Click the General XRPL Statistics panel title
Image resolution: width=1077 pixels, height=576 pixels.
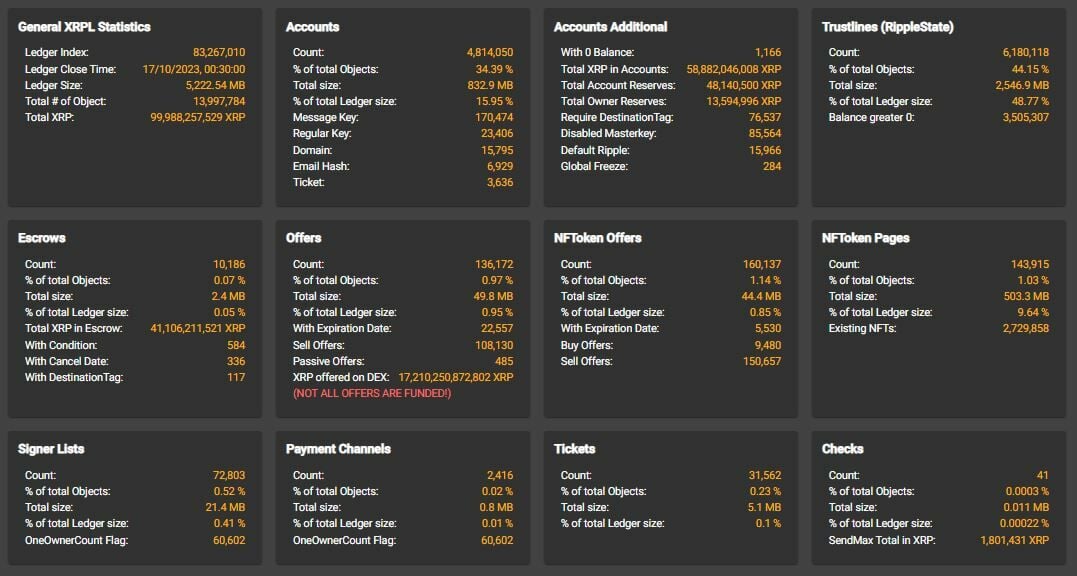tap(84, 27)
